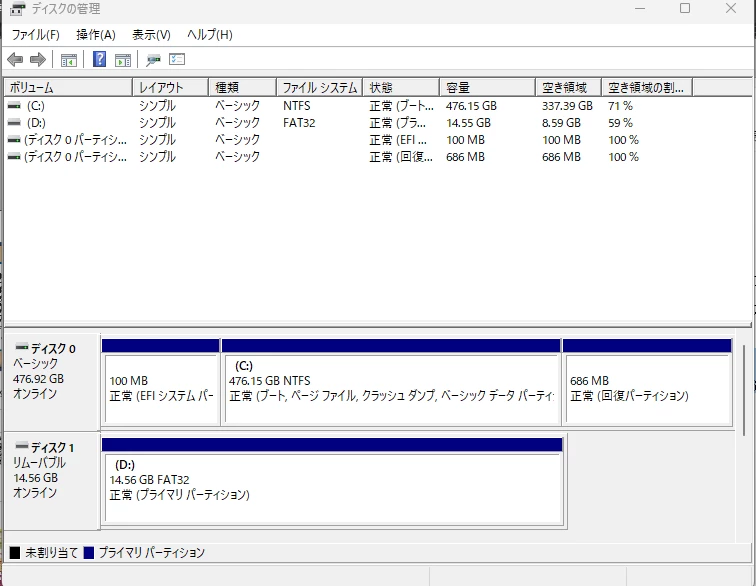Click the drive icon for volume (C:)
756x586 pixels.
coord(14,105)
